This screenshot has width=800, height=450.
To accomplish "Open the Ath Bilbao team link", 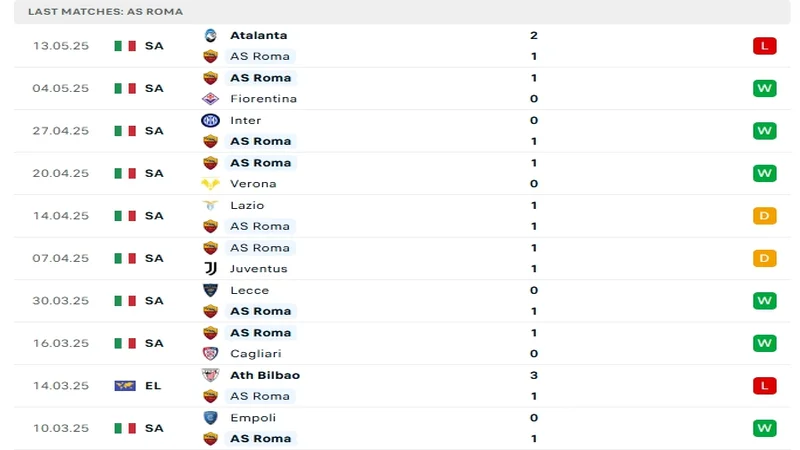I will pyautogui.click(x=264, y=375).
